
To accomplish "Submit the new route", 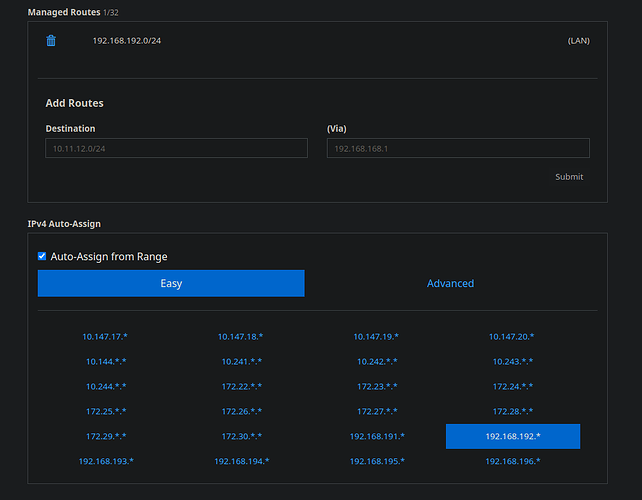I will coord(569,177).
